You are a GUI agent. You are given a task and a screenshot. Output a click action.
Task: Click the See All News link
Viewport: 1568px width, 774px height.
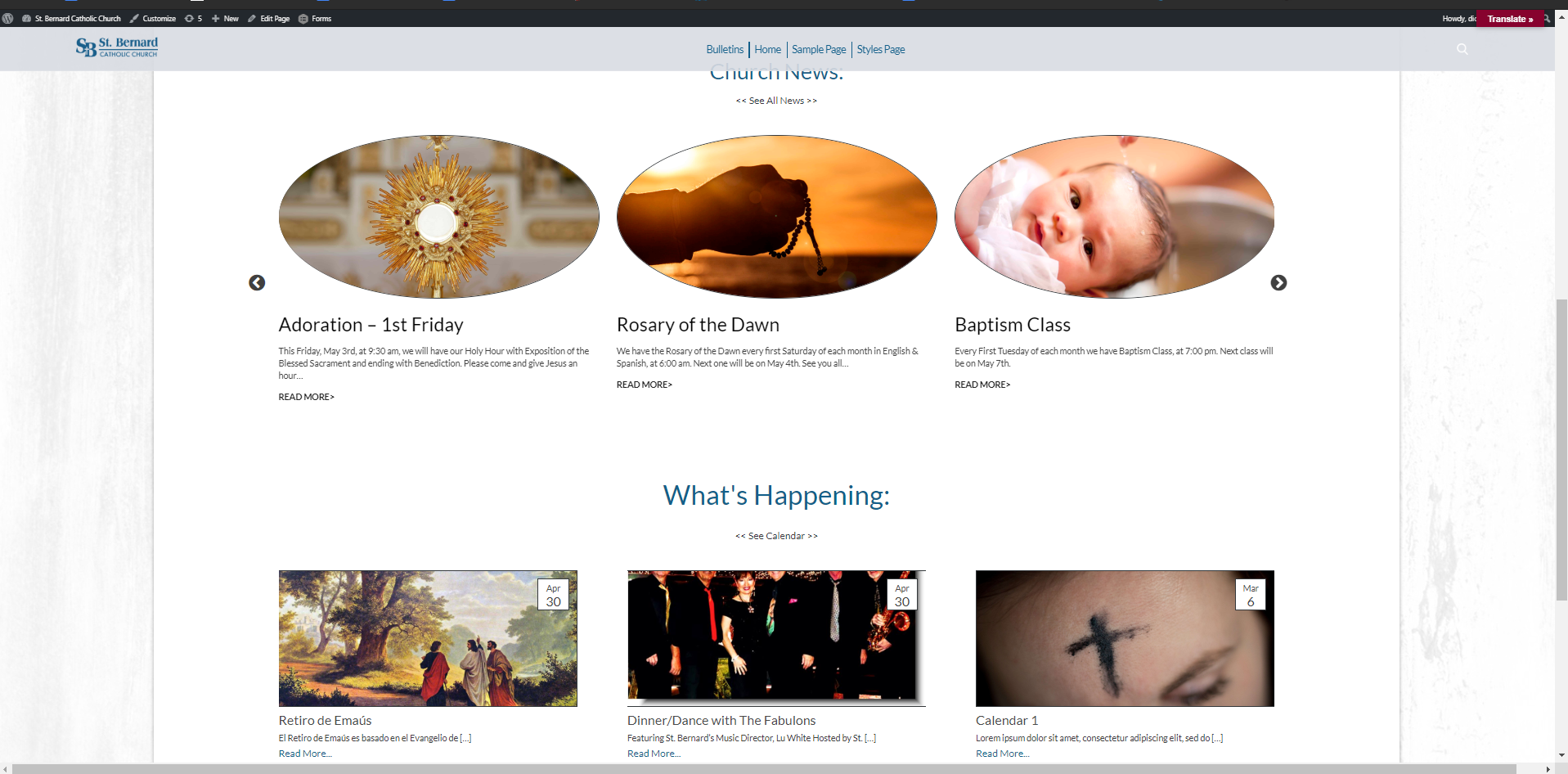pos(776,101)
